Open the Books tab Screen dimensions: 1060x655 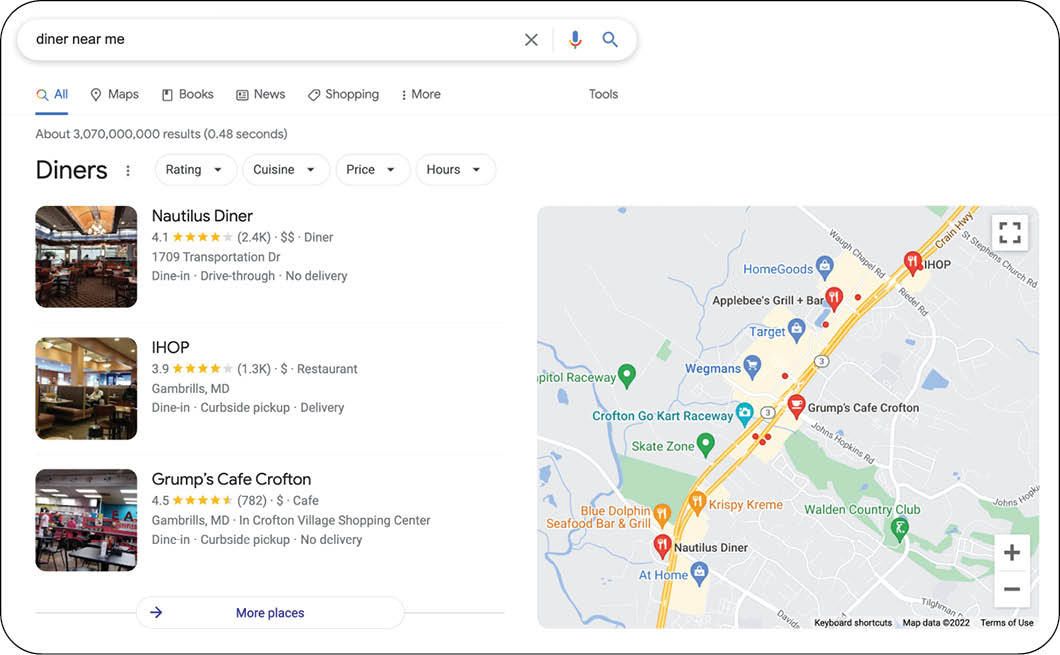click(187, 95)
